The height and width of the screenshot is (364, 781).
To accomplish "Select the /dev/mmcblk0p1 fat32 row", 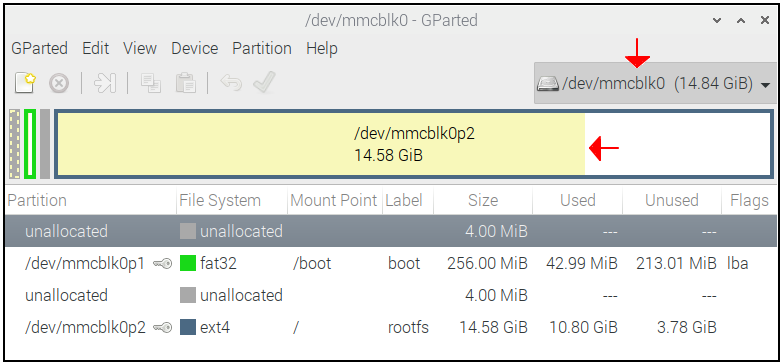I will pos(390,263).
